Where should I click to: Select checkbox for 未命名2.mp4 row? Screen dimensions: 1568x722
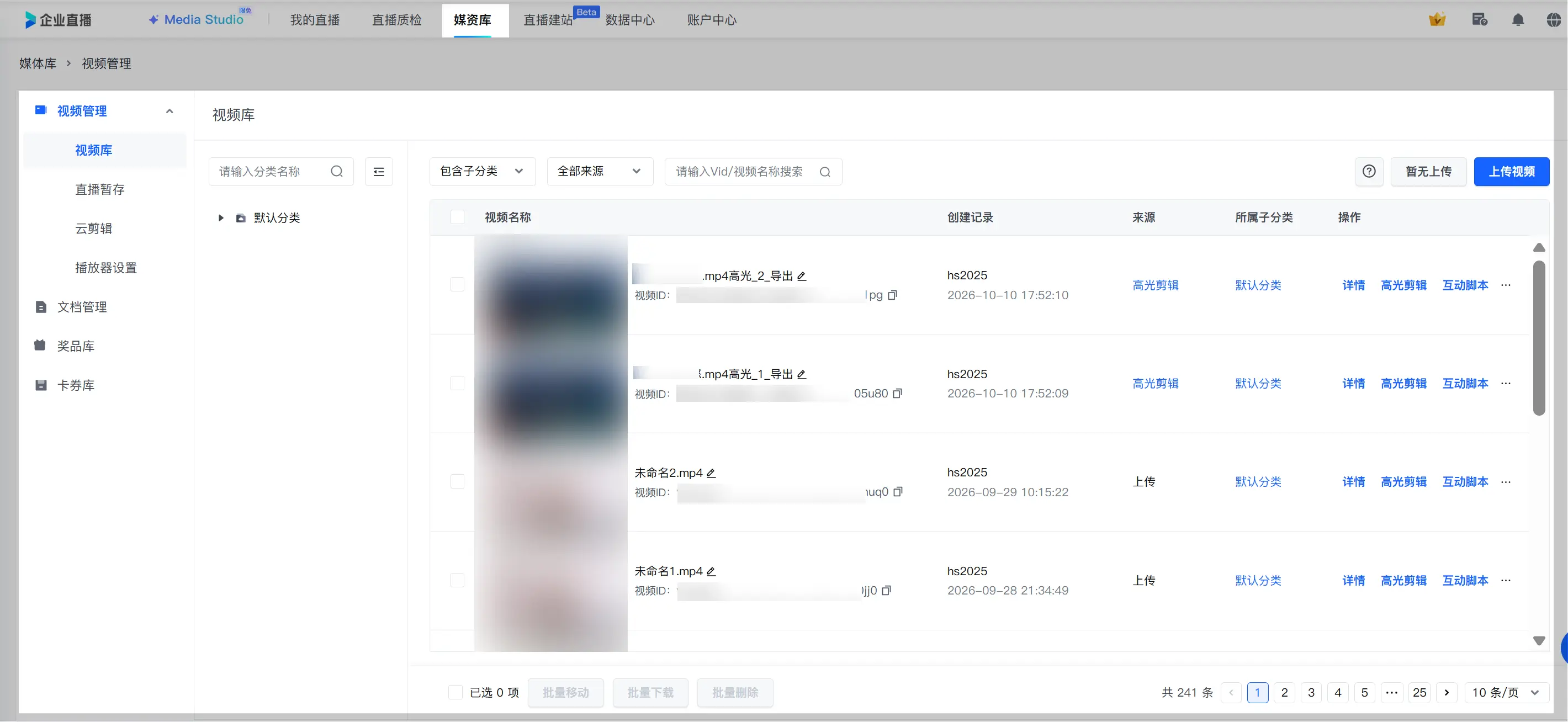(457, 481)
